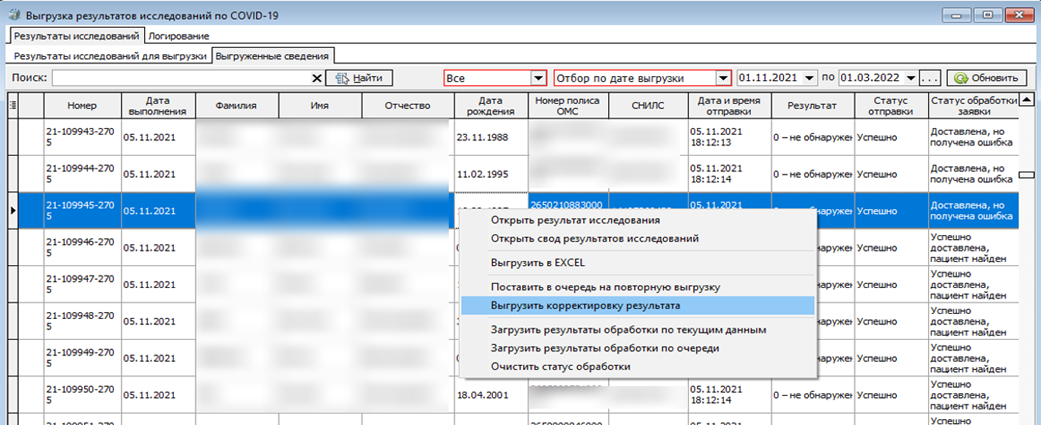The width and height of the screenshot is (1041, 425).
Task: Choose Открыть результат исследования menu entry
Action: (575, 220)
